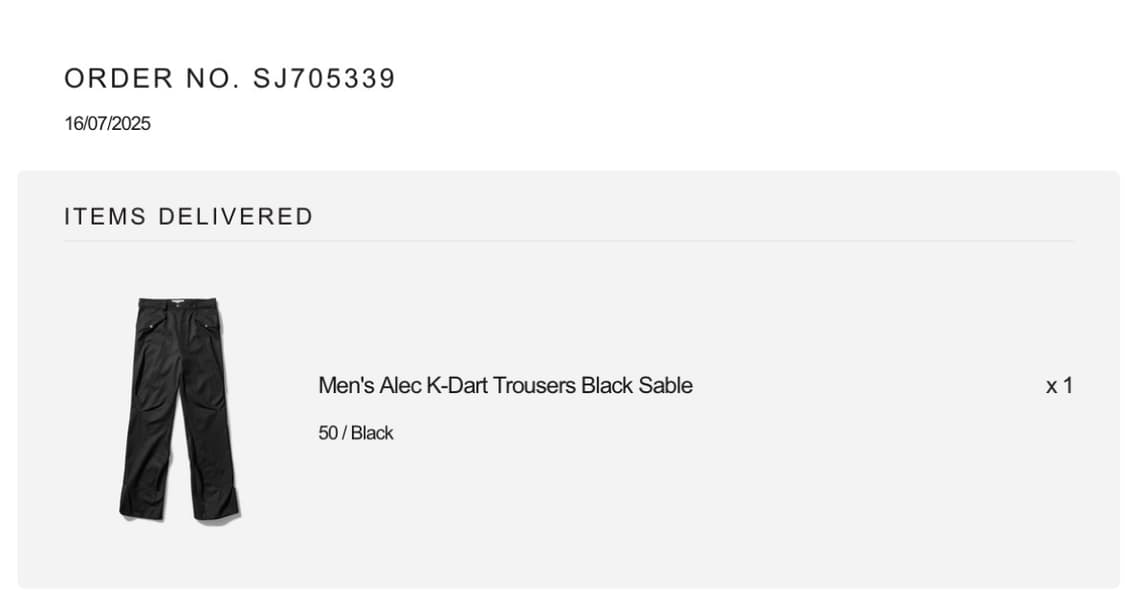Click the divider line under Items Delivered
The height and width of the screenshot is (612, 1125).
pyautogui.click(x=569, y=242)
